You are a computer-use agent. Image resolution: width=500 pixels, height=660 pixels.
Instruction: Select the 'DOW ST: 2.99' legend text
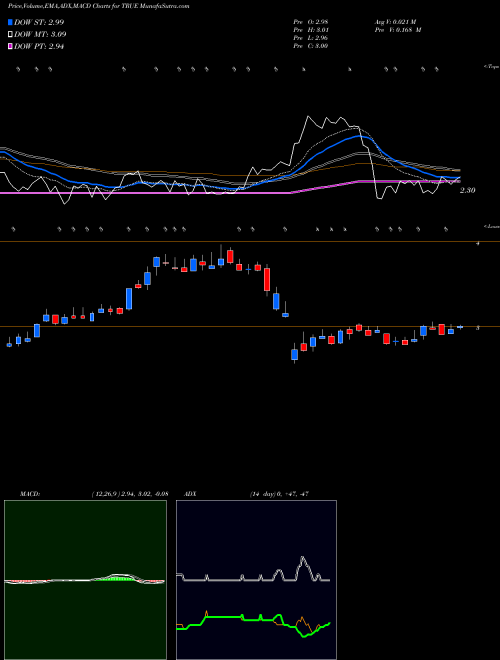[x=39, y=22]
